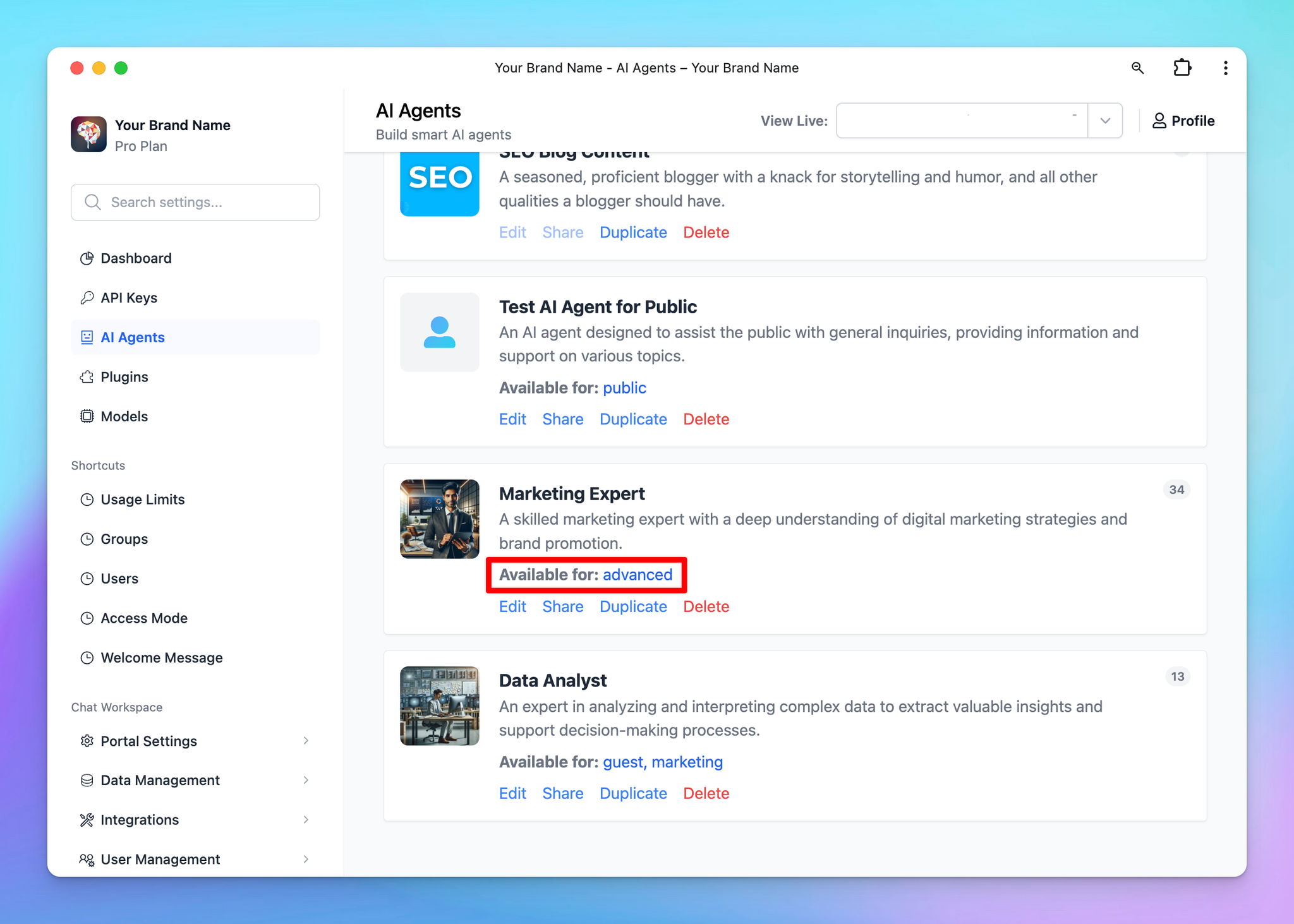Share the Data Analyst agent
Image resolution: width=1294 pixels, height=924 pixels.
563,793
